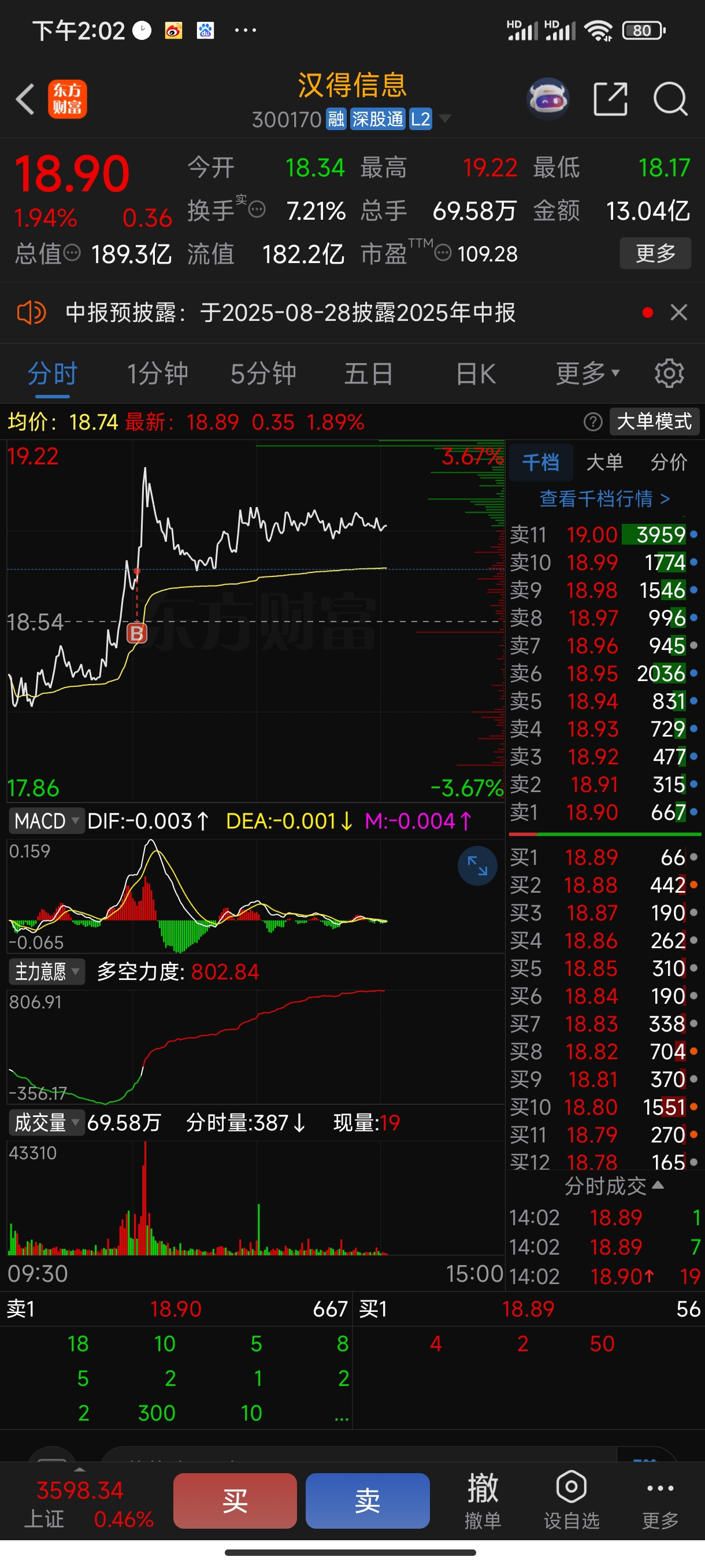Tap the back arrow icon
Viewport: 705px width, 1568px height.
coord(25,99)
